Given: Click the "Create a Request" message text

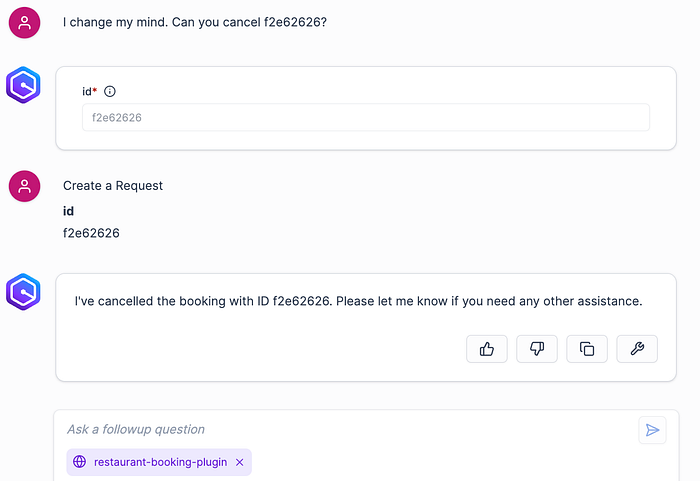Looking at the screenshot, I should [x=113, y=186].
